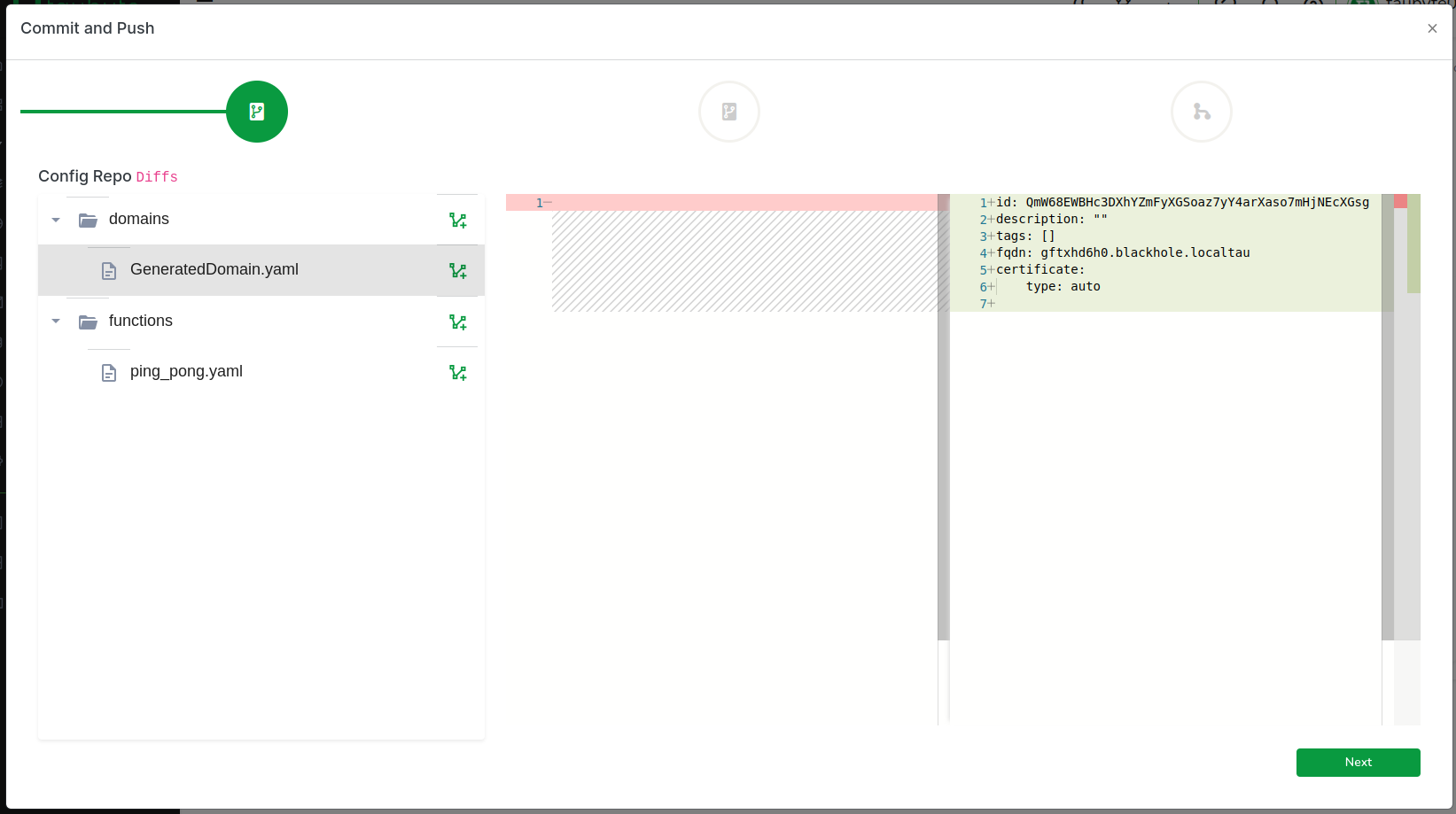Screen dimensions: 1456x814
Task: Select the functions folder label
Action: click(x=140, y=321)
